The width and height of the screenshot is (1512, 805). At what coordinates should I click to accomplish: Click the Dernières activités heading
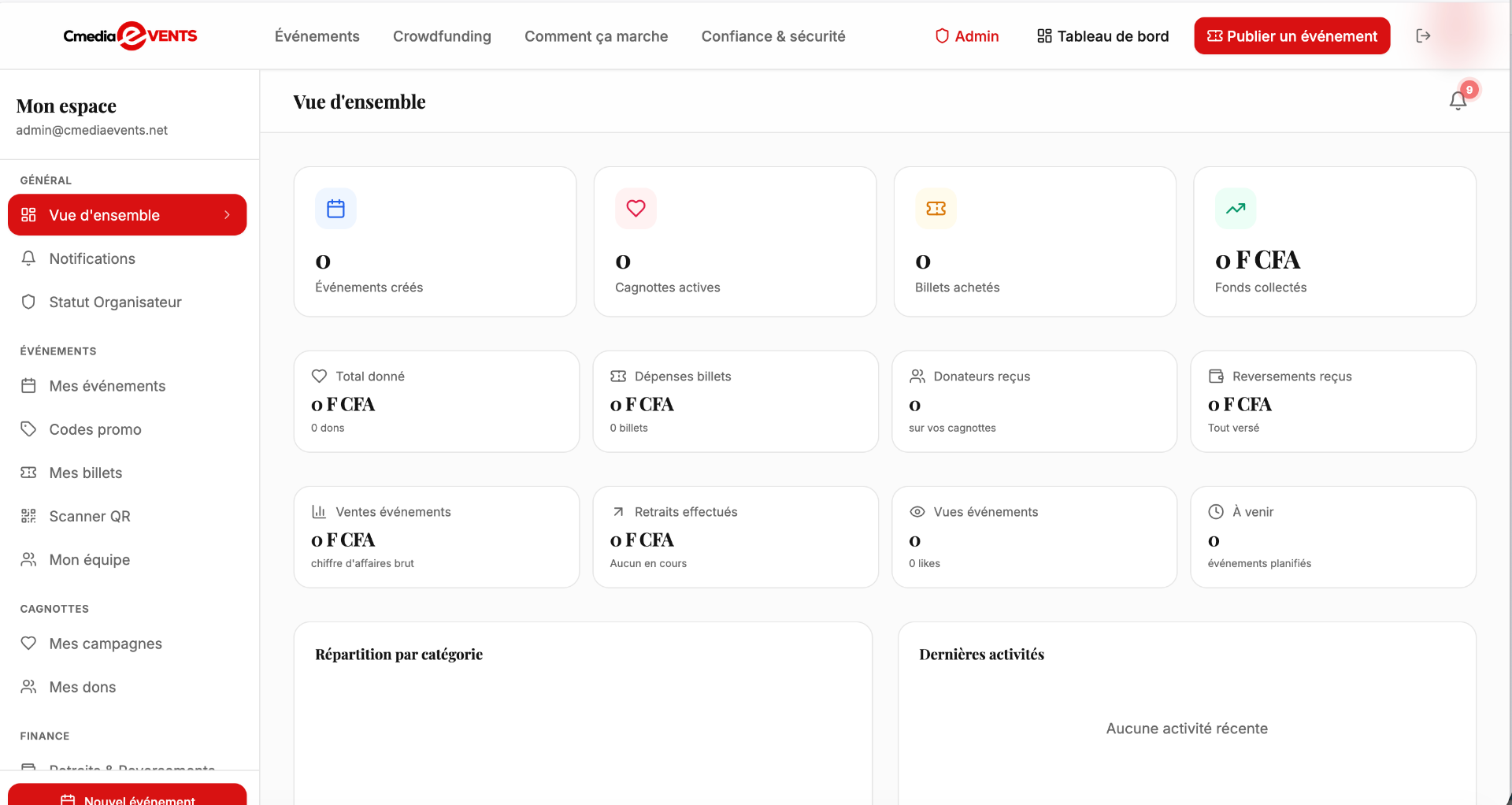click(x=981, y=655)
